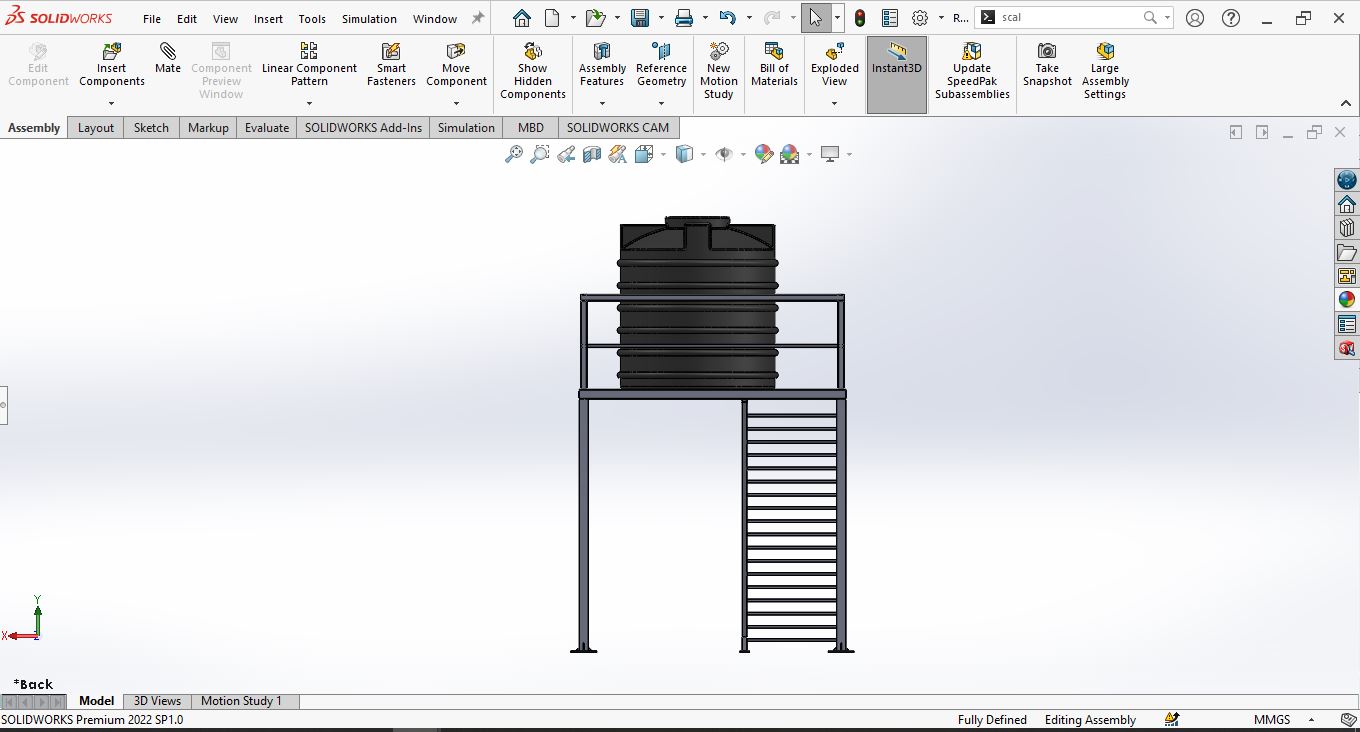This screenshot has height=732, width=1360.
Task: Toggle the Select cursor tool
Action: [816, 18]
